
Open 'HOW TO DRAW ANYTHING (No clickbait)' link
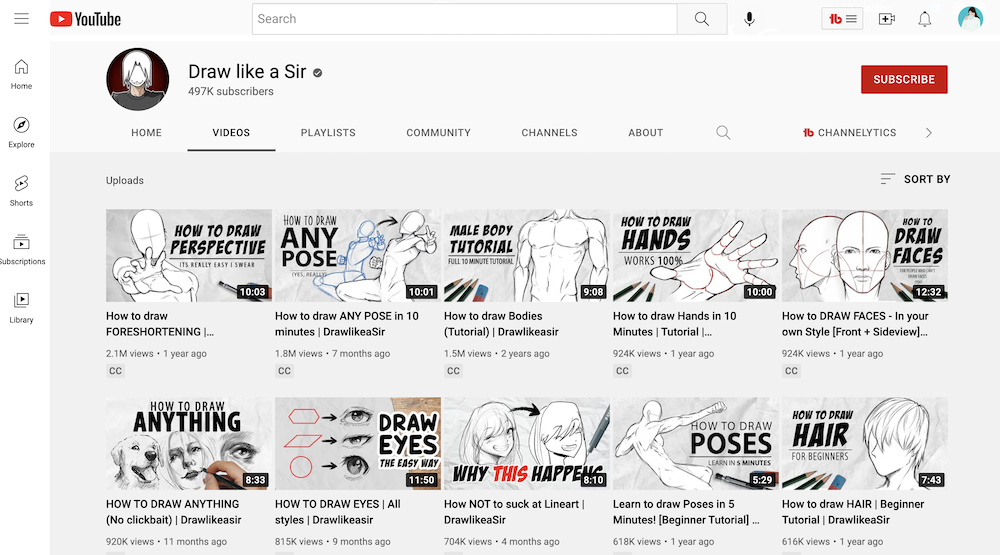(173, 512)
